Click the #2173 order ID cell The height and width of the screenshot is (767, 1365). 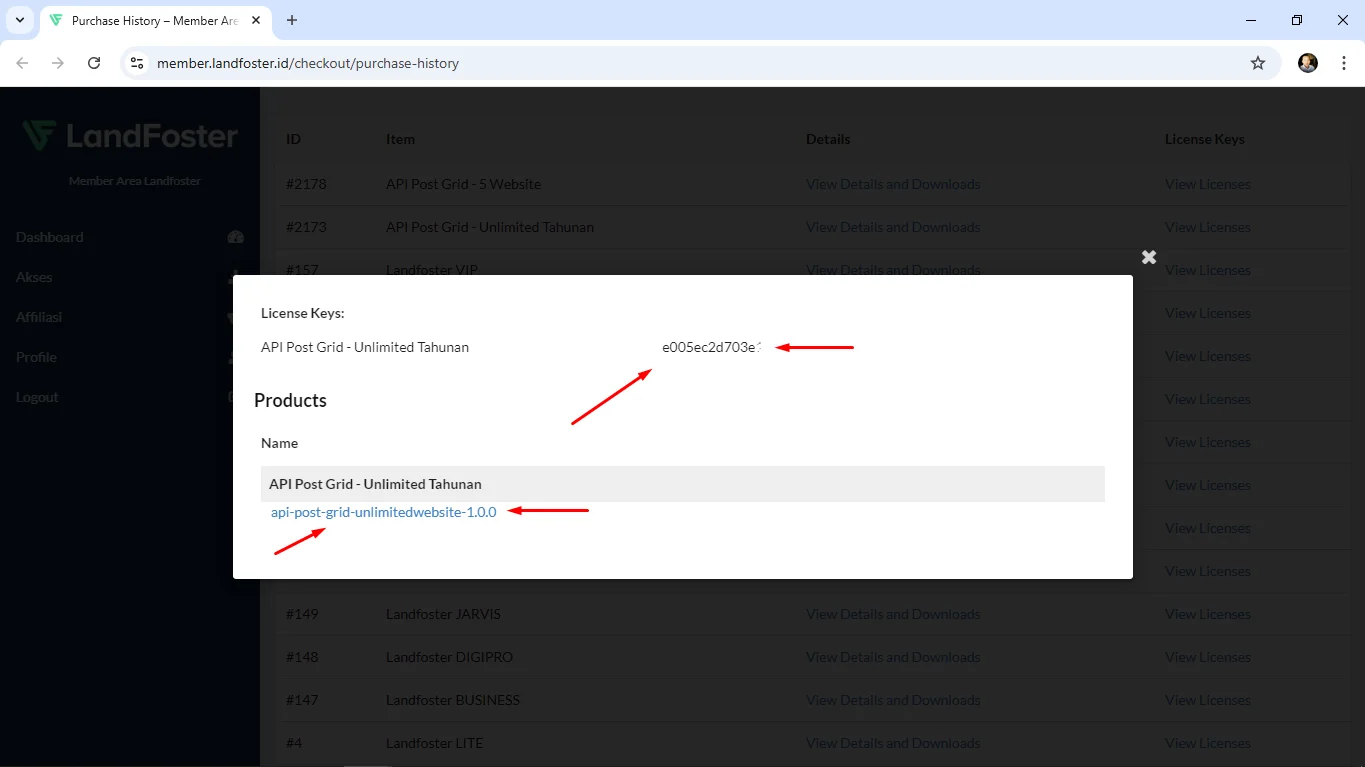(x=306, y=227)
